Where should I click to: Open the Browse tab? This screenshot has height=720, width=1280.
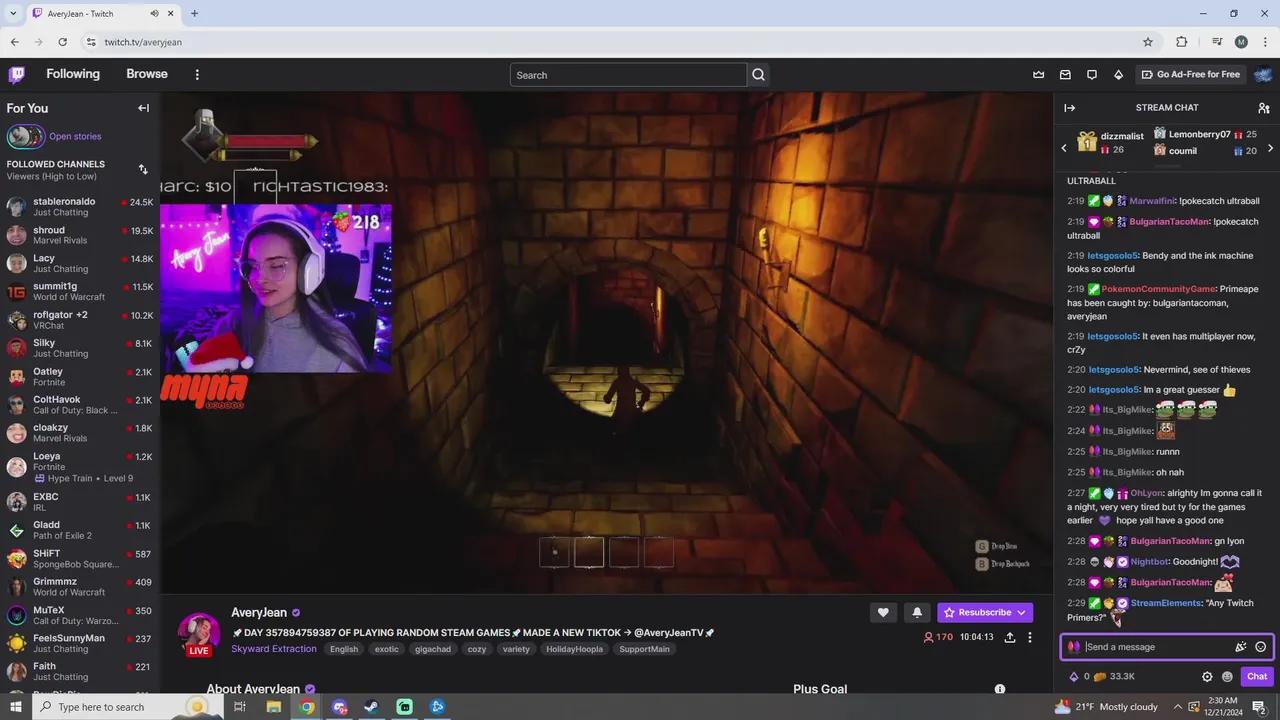147,74
